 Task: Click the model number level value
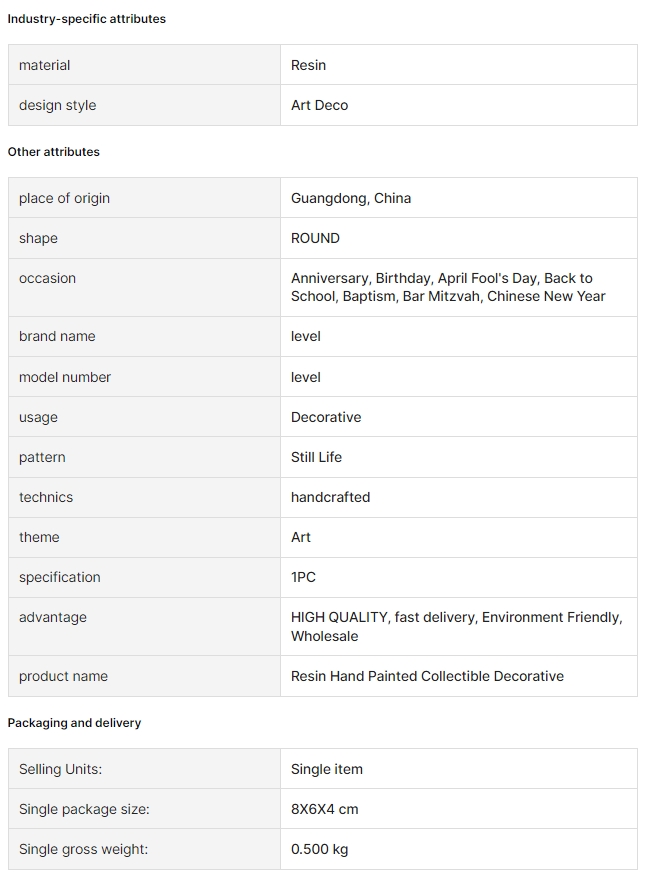tap(306, 377)
